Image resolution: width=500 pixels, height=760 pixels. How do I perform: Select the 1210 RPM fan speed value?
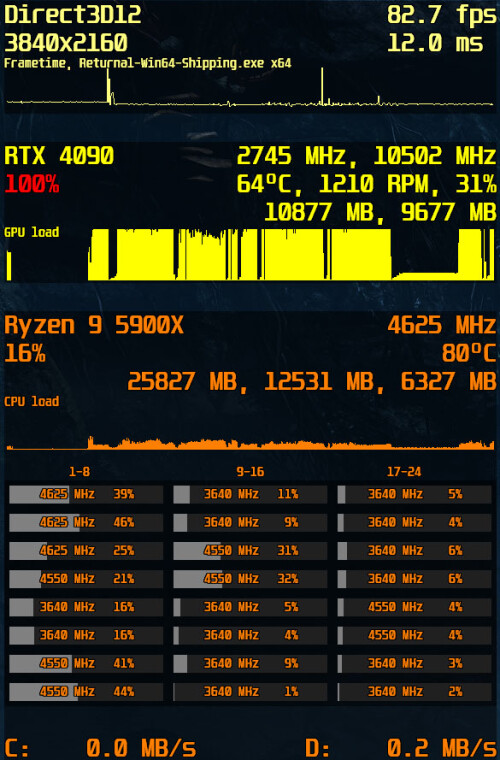click(380, 184)
